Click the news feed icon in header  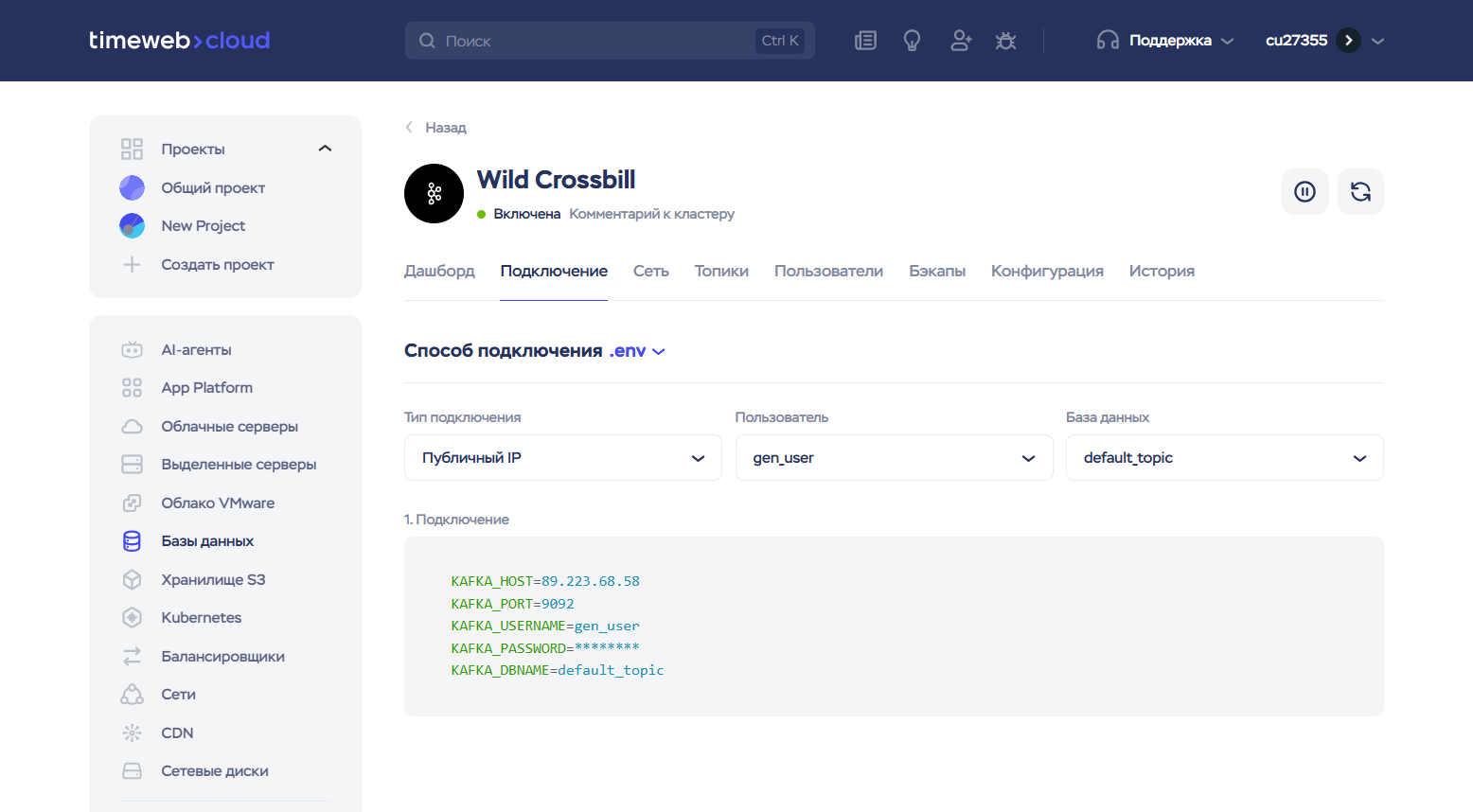click(x=865, y=41)
